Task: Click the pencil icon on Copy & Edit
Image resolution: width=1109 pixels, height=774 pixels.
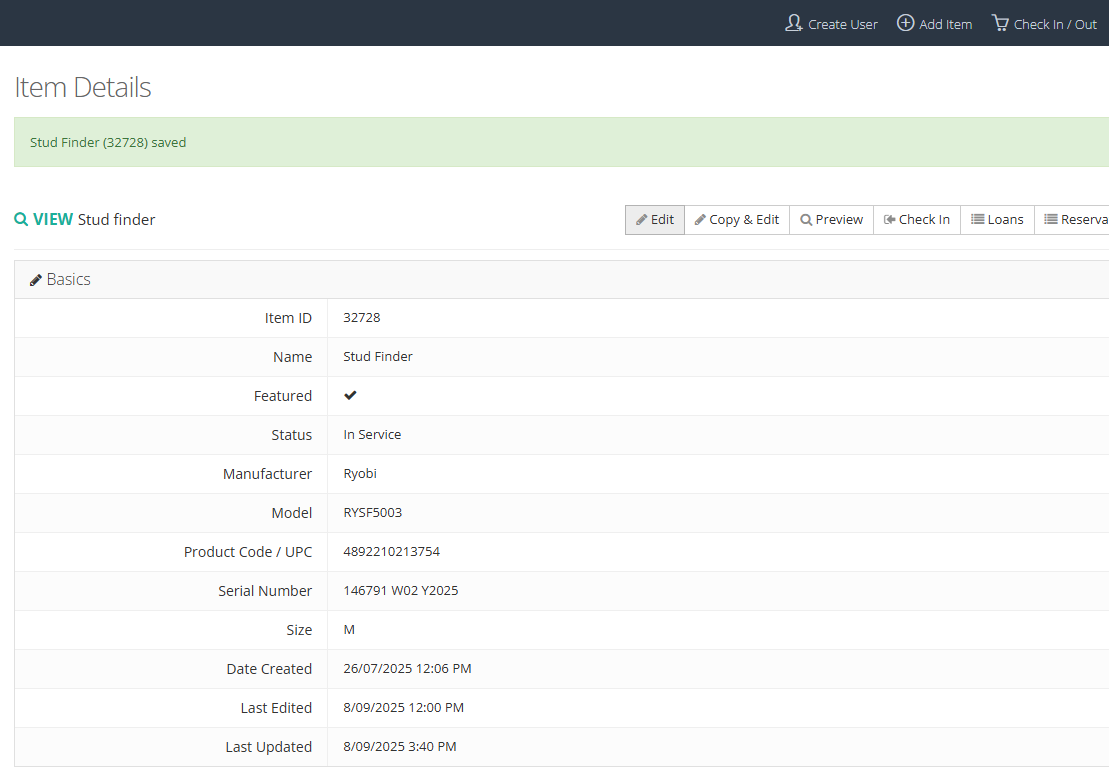Action: (x=700, y=220)
